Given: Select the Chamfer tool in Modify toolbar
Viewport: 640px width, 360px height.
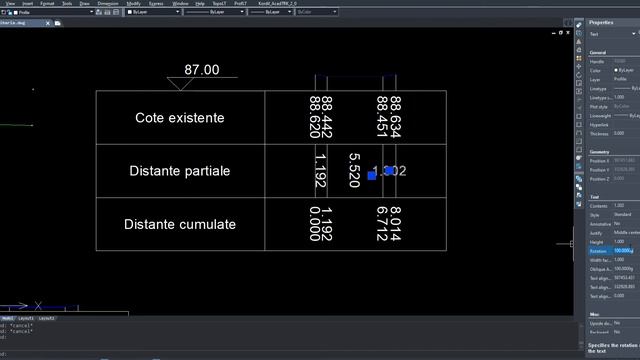Looking at the screenshot, I should [x=579, y=142].
